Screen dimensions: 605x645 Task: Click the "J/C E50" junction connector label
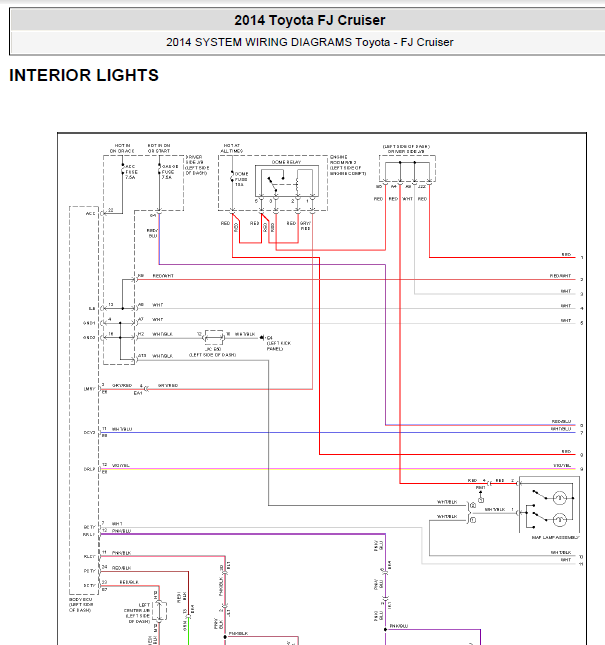click(213, 349)
